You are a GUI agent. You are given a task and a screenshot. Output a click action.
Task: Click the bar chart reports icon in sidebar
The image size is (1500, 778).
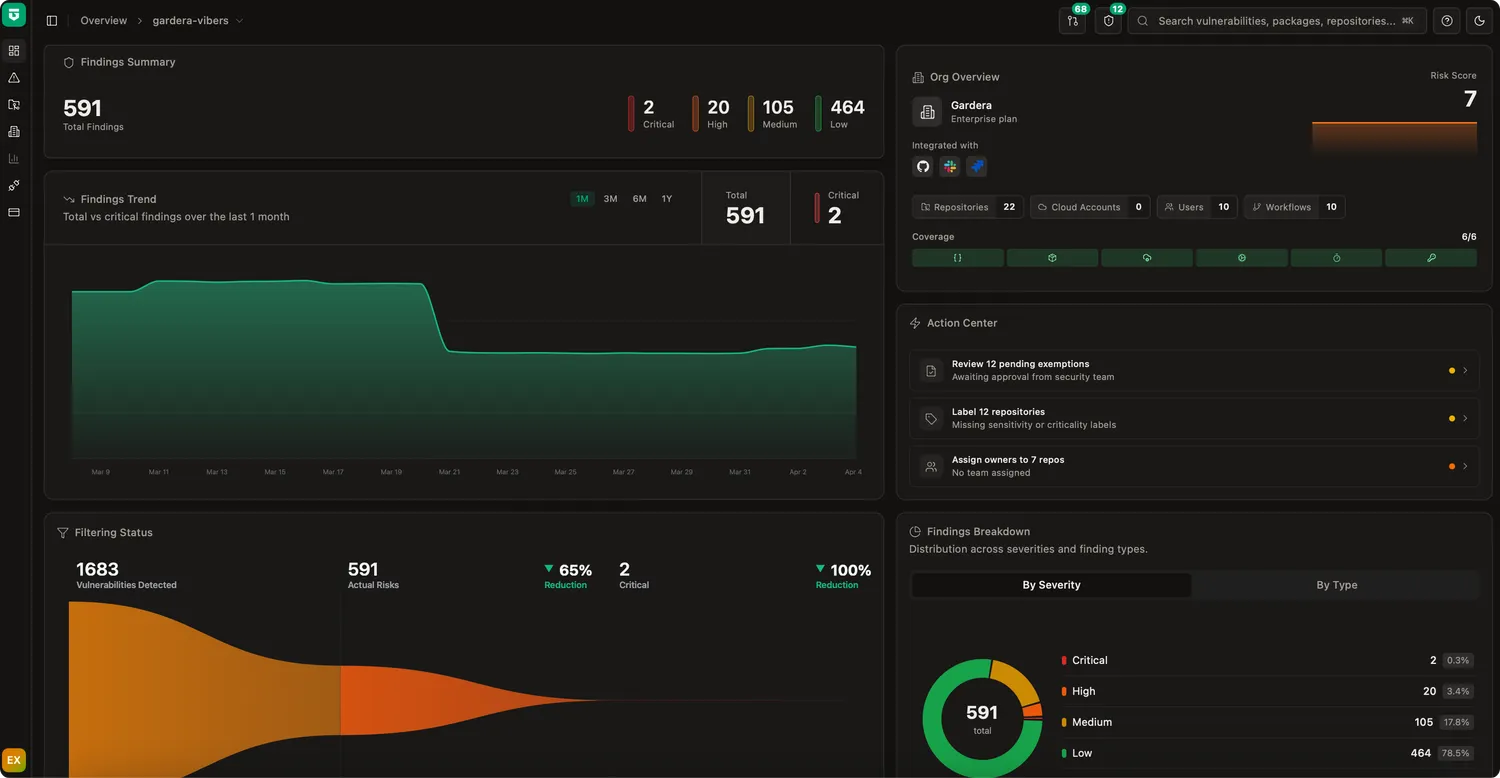click(14, 158)
